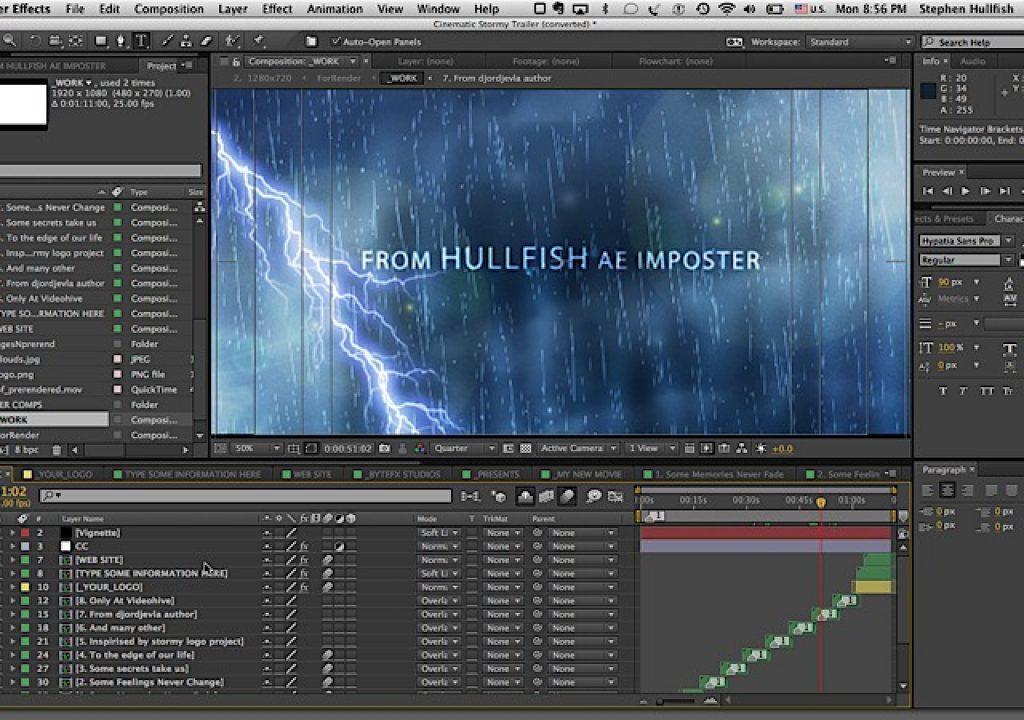The width and height of the screenshot is (1024, 720).
Task: Play the preview
Action: coord(965,191)
